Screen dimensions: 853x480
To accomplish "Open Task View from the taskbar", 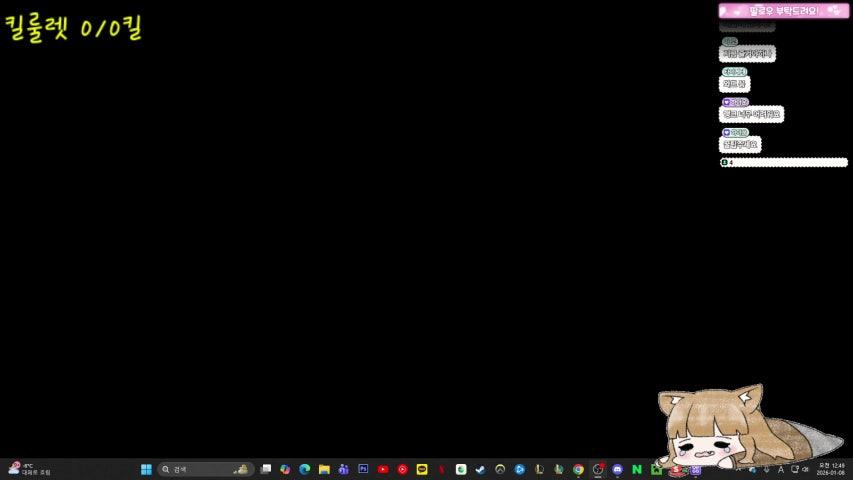I will (266, 469).
